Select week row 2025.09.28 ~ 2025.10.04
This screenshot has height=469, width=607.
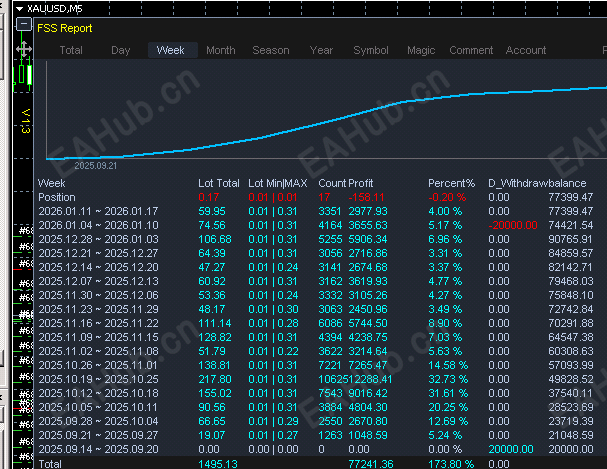(x=98, y=421)
